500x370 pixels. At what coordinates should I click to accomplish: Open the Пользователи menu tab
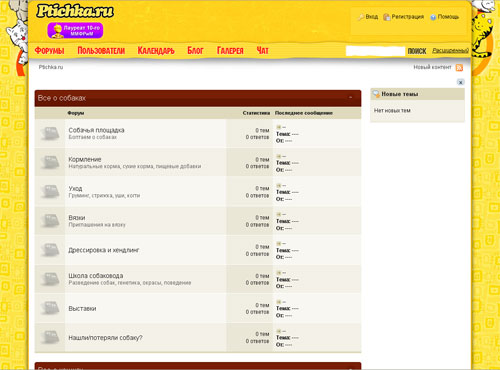click(x=101, y=51)
